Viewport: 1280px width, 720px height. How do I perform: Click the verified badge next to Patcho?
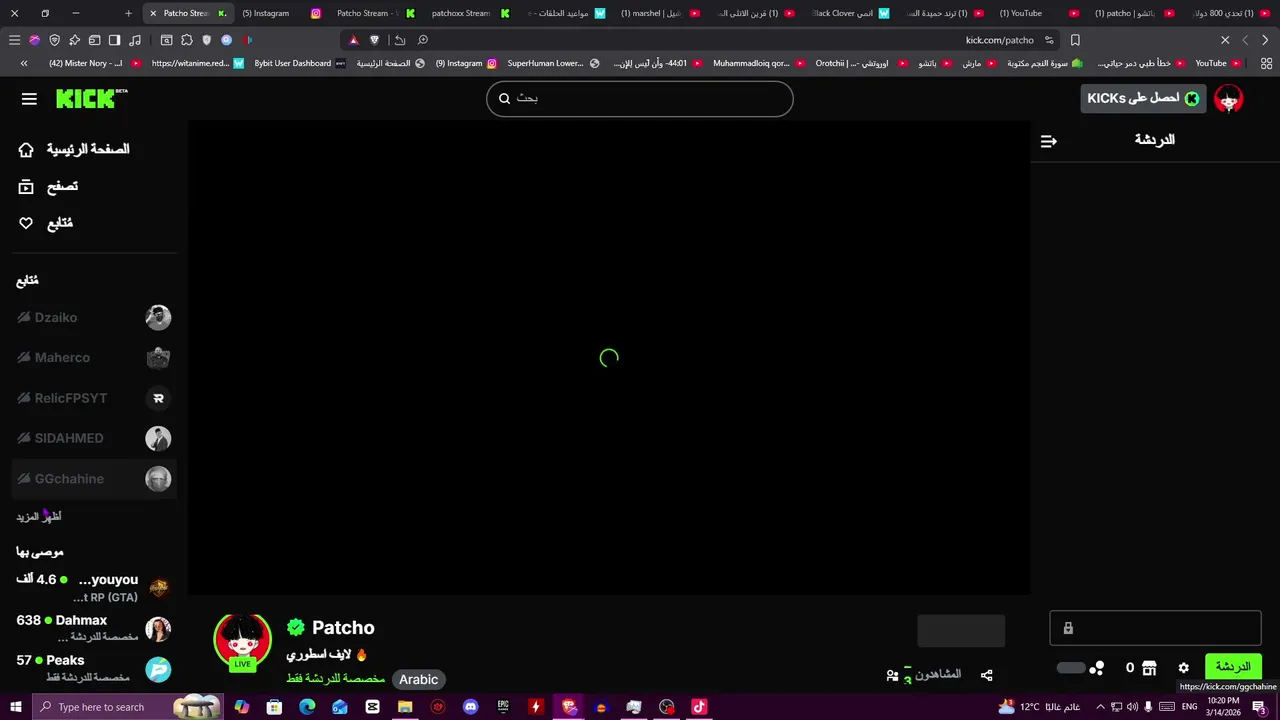(296, 628)
